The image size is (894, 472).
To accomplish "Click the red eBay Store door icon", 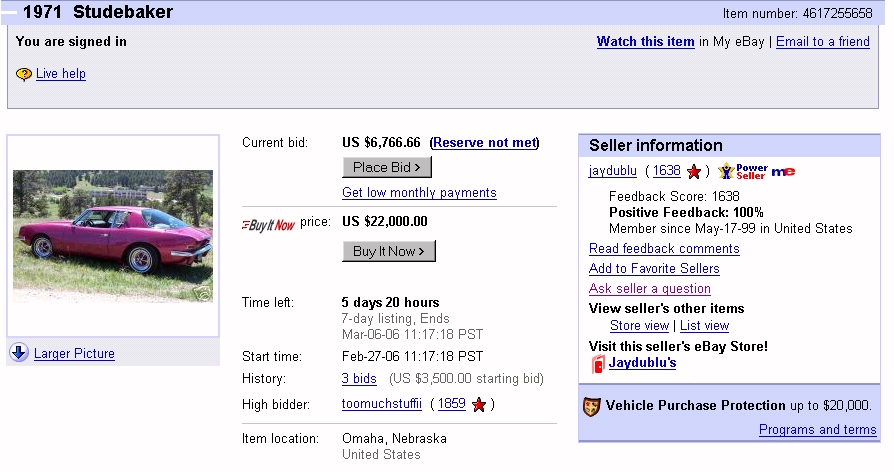I will pyautogui.click(x=598, y=363).
